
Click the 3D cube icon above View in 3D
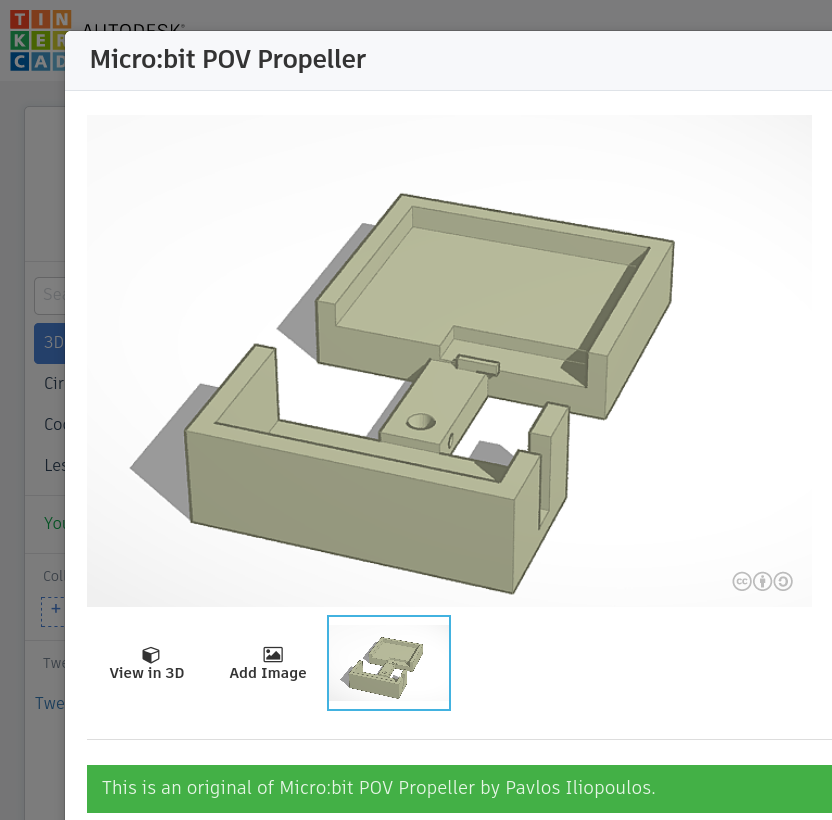click(x=151, y=654)
